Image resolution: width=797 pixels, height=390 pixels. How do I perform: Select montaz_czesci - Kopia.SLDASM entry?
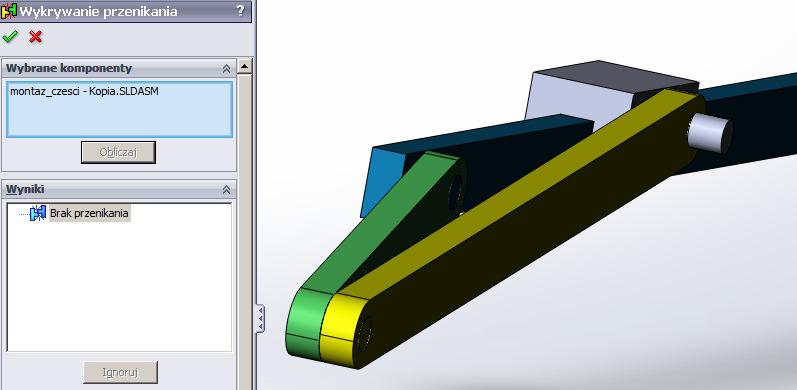pyautogui.click(x=84, y=92)
